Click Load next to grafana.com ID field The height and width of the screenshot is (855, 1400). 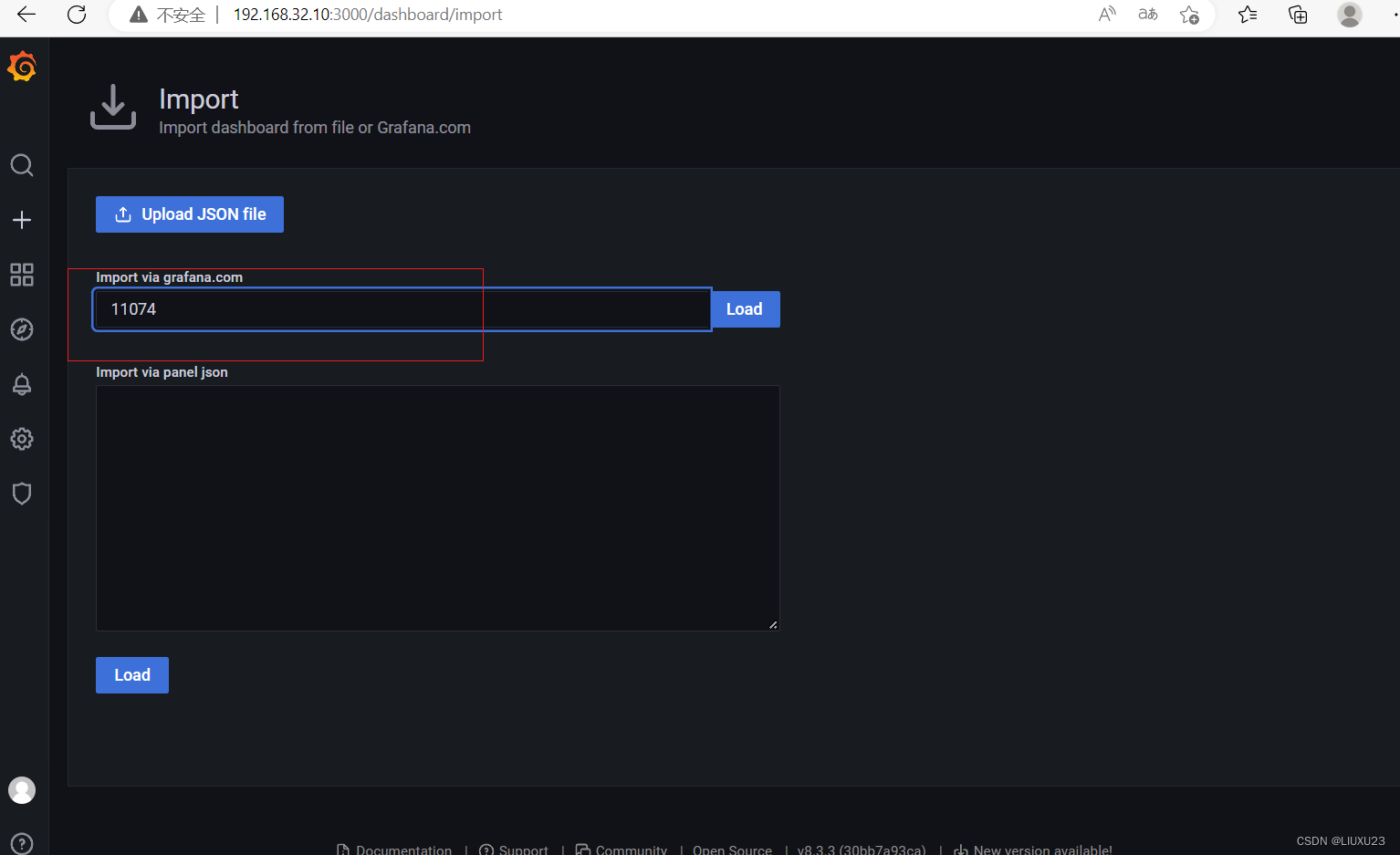pos(746,309)
